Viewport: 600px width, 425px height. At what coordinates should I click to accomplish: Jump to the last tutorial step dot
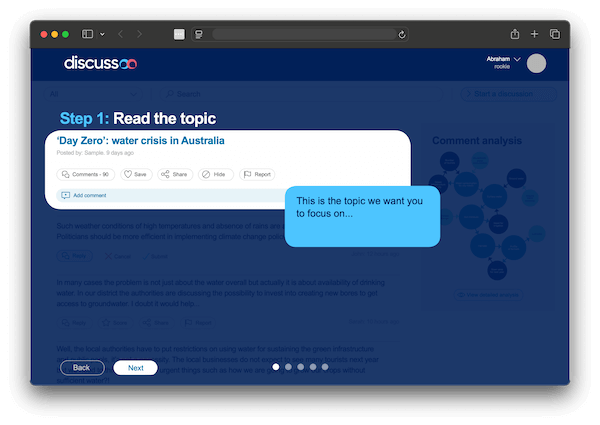tap(324, 367)
